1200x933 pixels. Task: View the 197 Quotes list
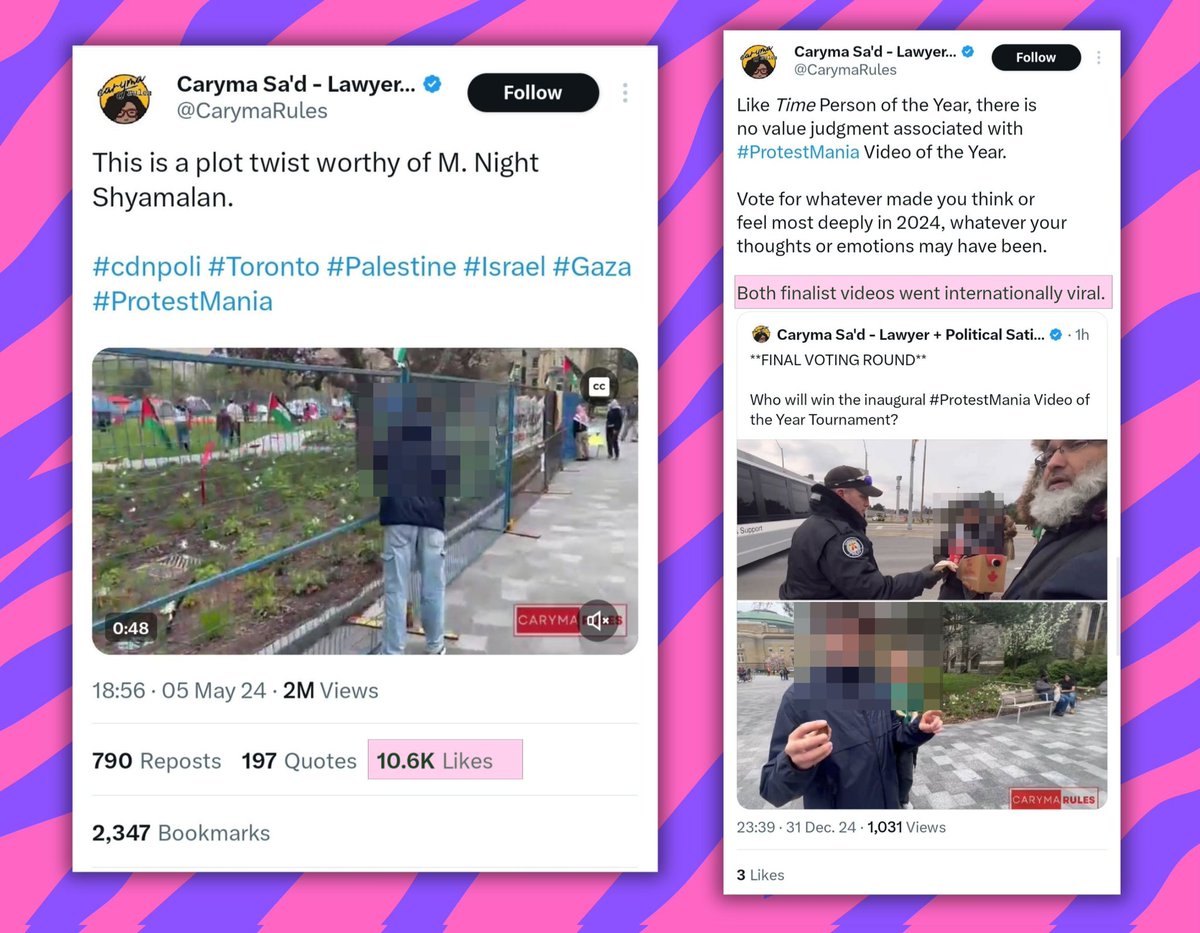coord(299,761)
